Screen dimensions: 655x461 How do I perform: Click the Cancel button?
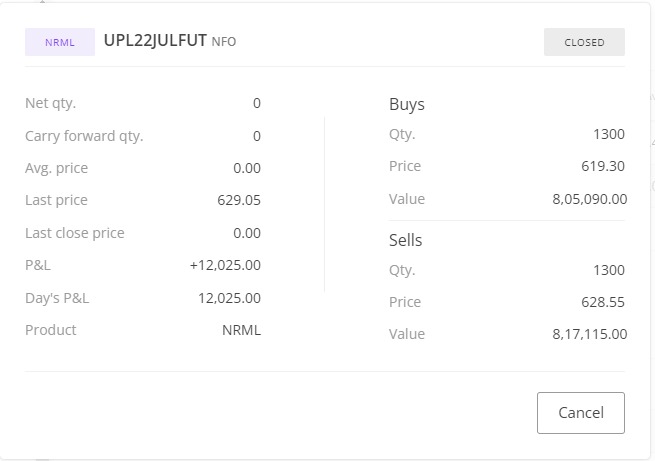tap(580, 412)
